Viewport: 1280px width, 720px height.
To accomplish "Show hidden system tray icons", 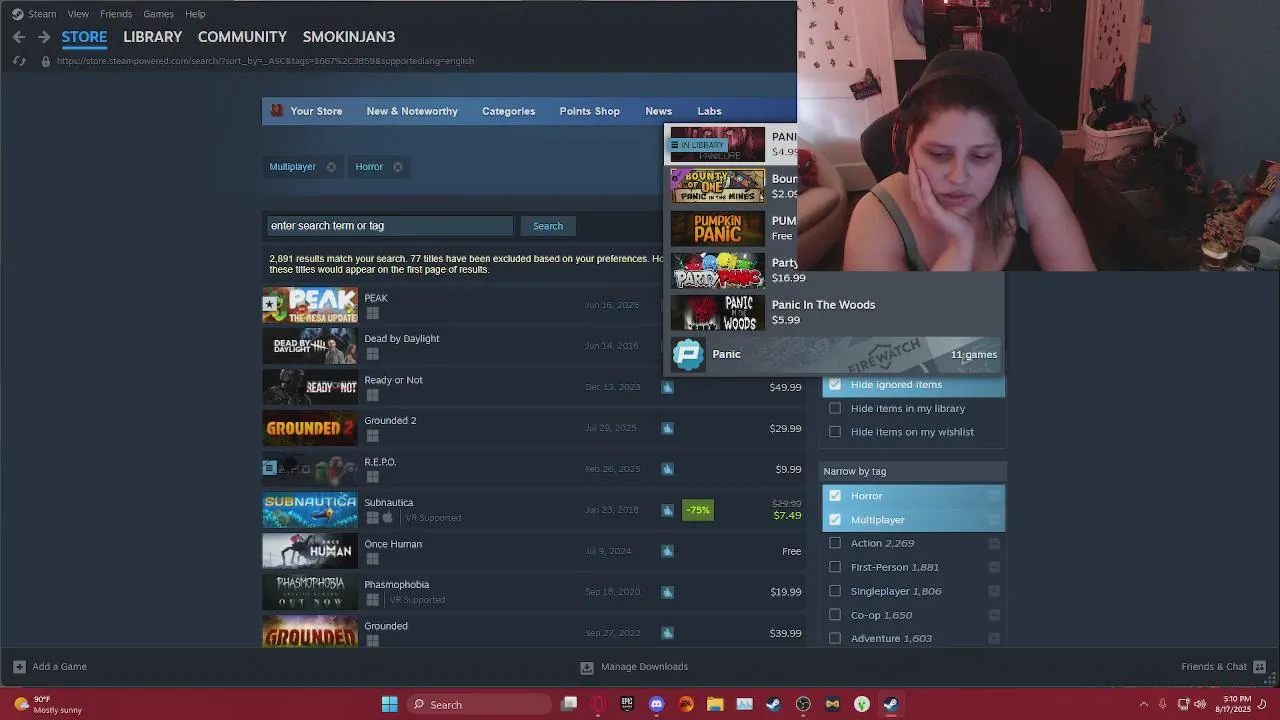I will coord(1143,704).
